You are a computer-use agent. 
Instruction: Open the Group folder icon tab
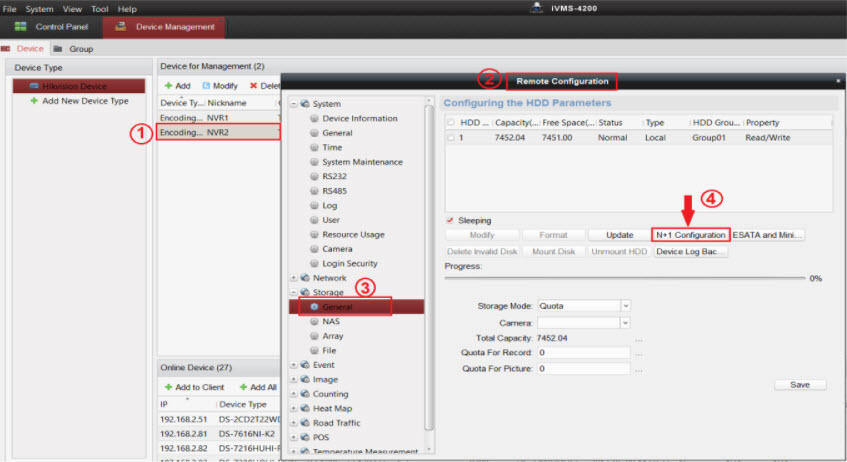coord(58,48)
